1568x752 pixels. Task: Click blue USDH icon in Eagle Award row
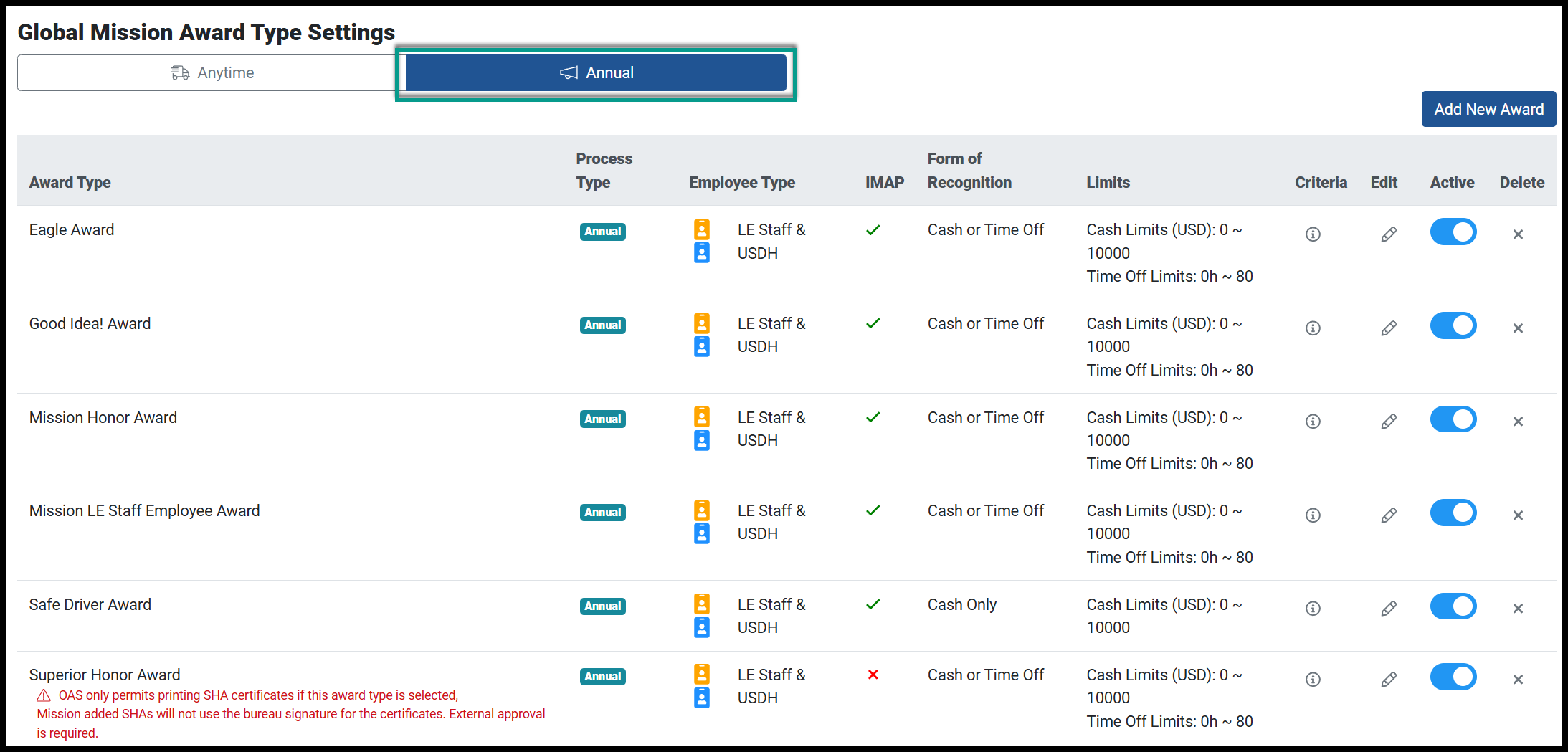[702, 252]
